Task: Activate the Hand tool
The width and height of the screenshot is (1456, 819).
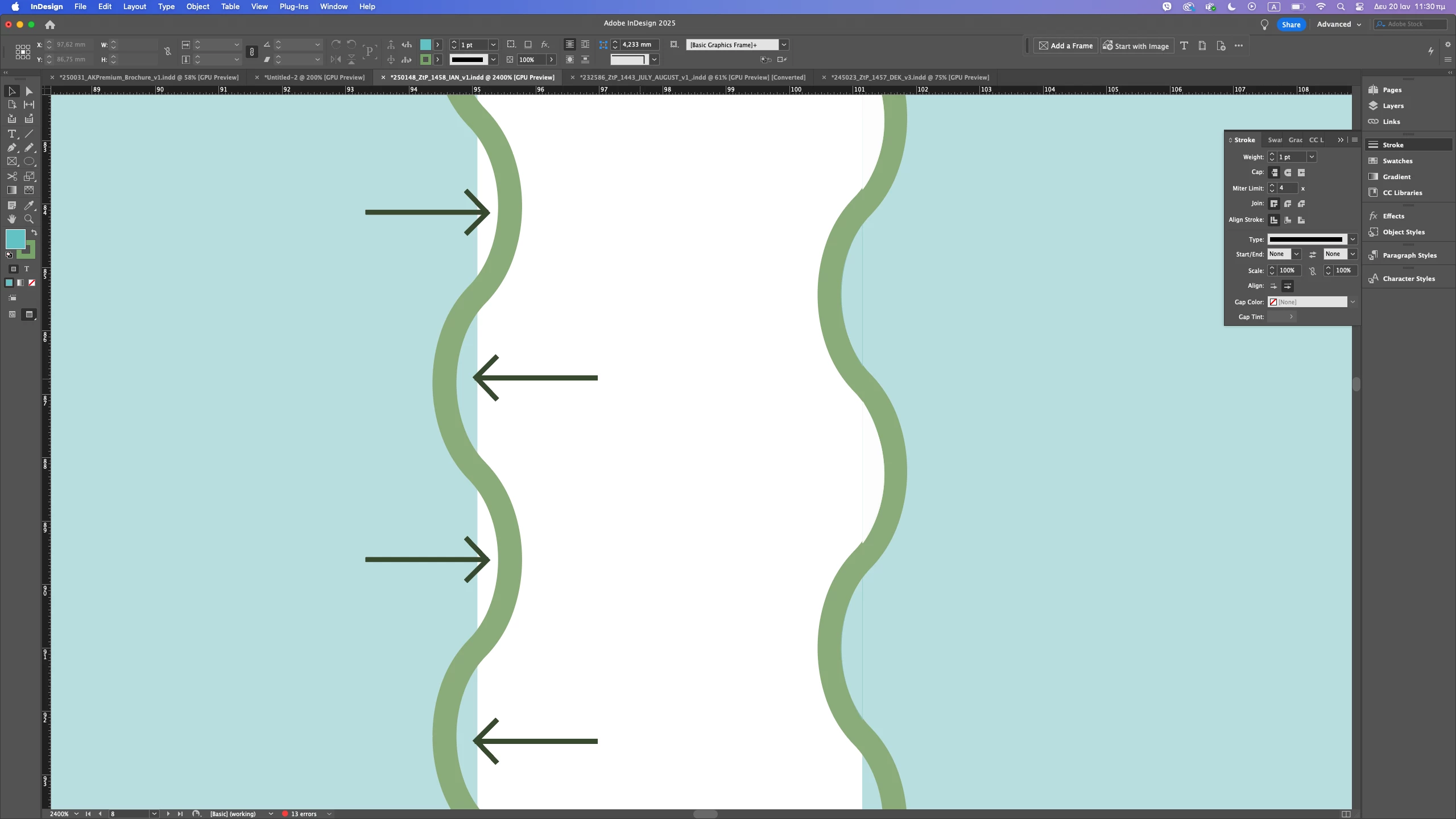Action: tap(11, 219)
